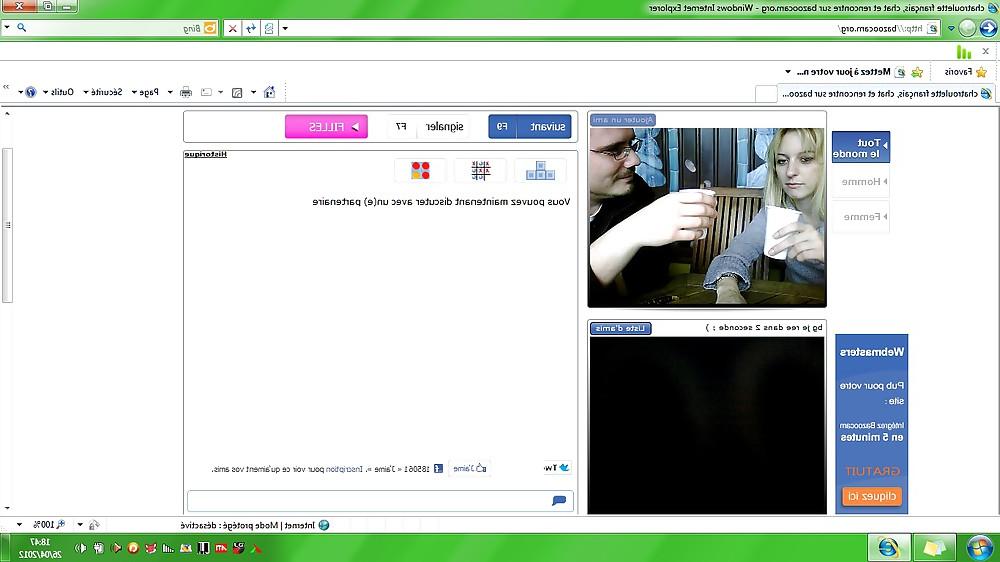Refresh the page with the refresh arrows
1000x562 pixels.
coord(251,29)
